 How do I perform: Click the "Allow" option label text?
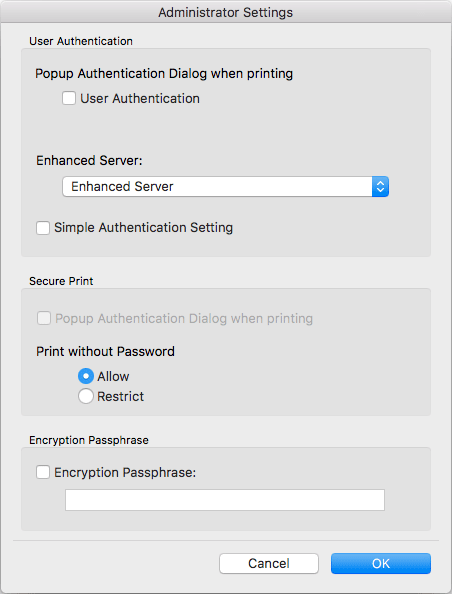pyautogui.click(x=113, y=377)
